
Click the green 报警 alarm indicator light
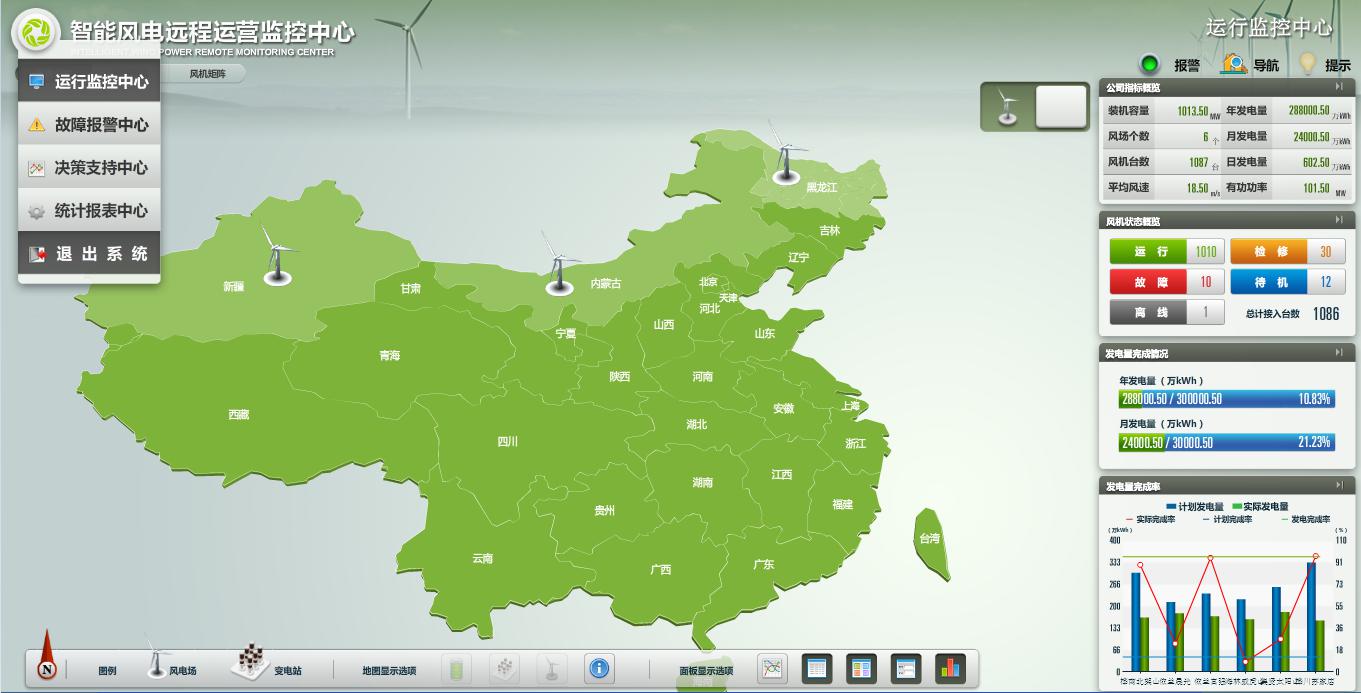tap(1150, 65)
